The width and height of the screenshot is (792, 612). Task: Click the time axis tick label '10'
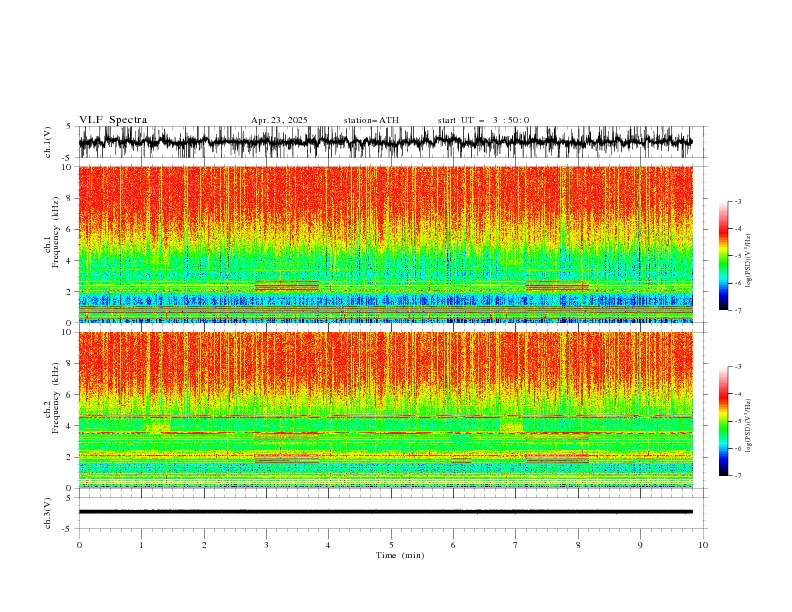pyautogui.click(x=703, y=545)
